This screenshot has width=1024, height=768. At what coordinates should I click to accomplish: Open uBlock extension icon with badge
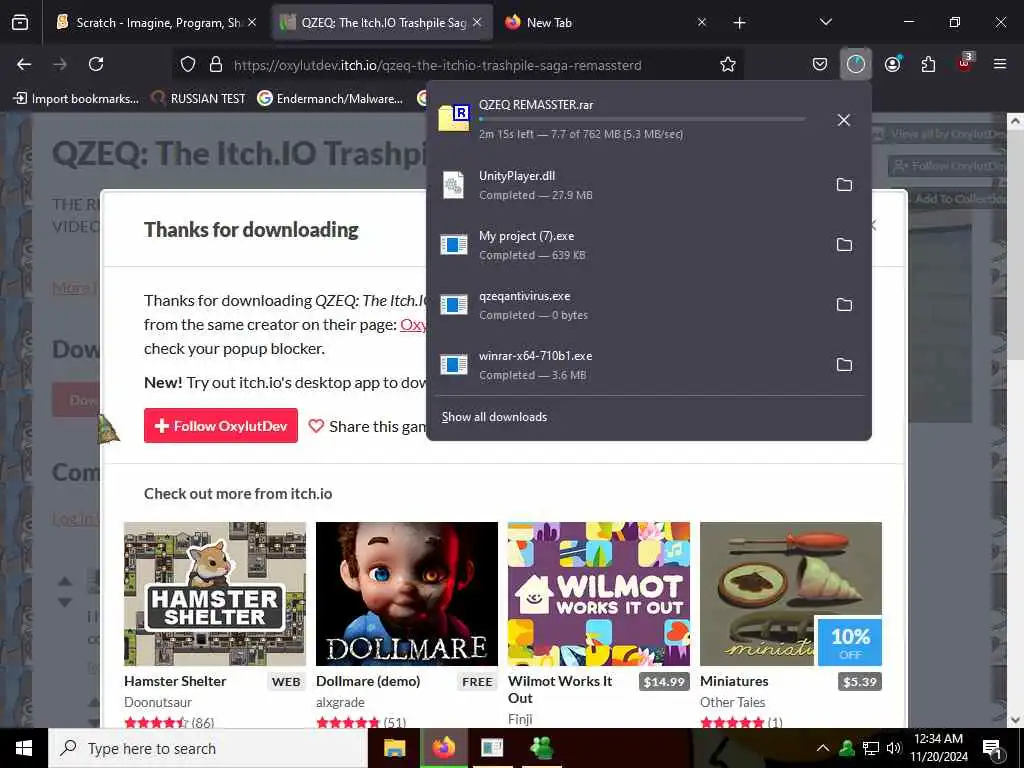965,63
